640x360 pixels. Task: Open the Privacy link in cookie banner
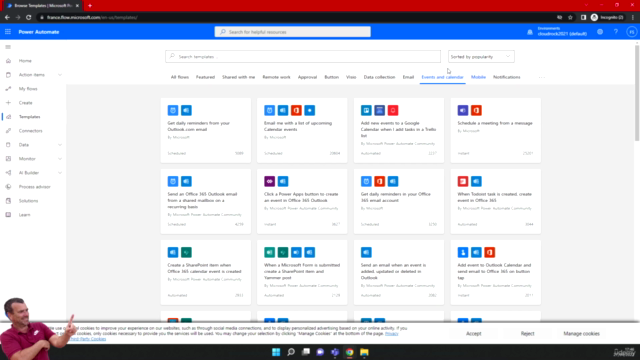(x=391, y=334)
